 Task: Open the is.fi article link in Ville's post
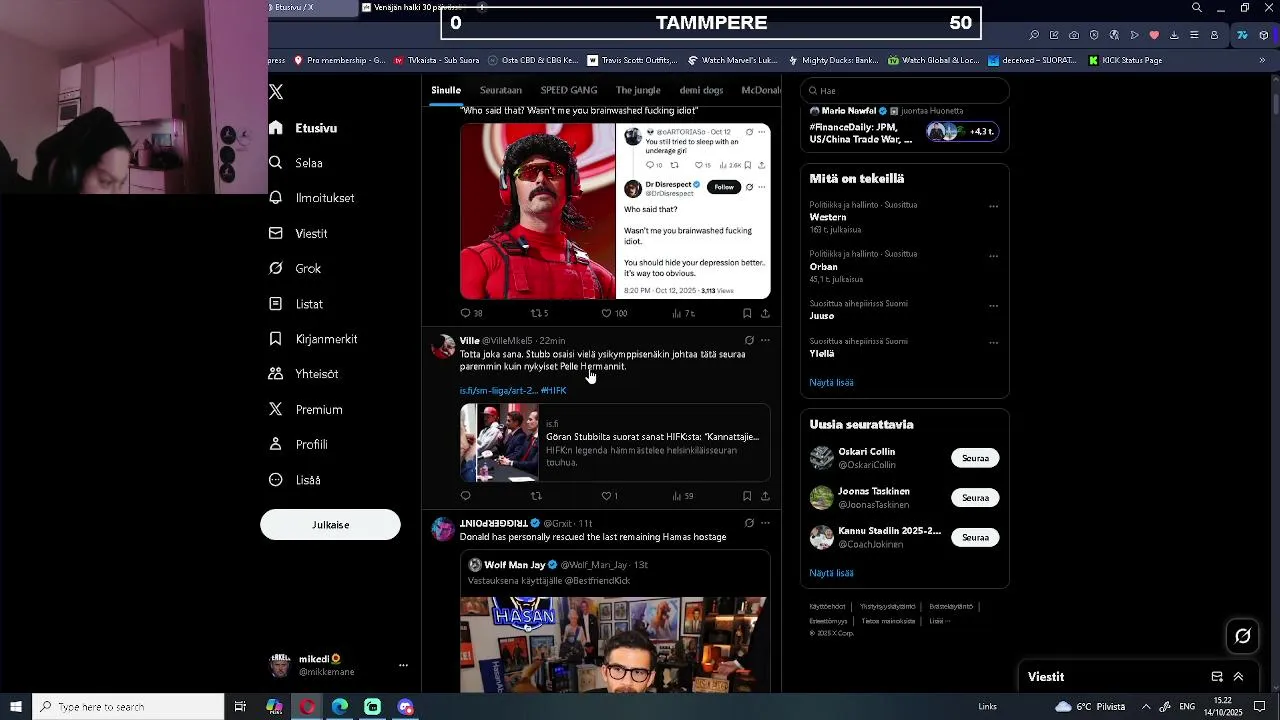pyautogui.click(x=498, y=391)
